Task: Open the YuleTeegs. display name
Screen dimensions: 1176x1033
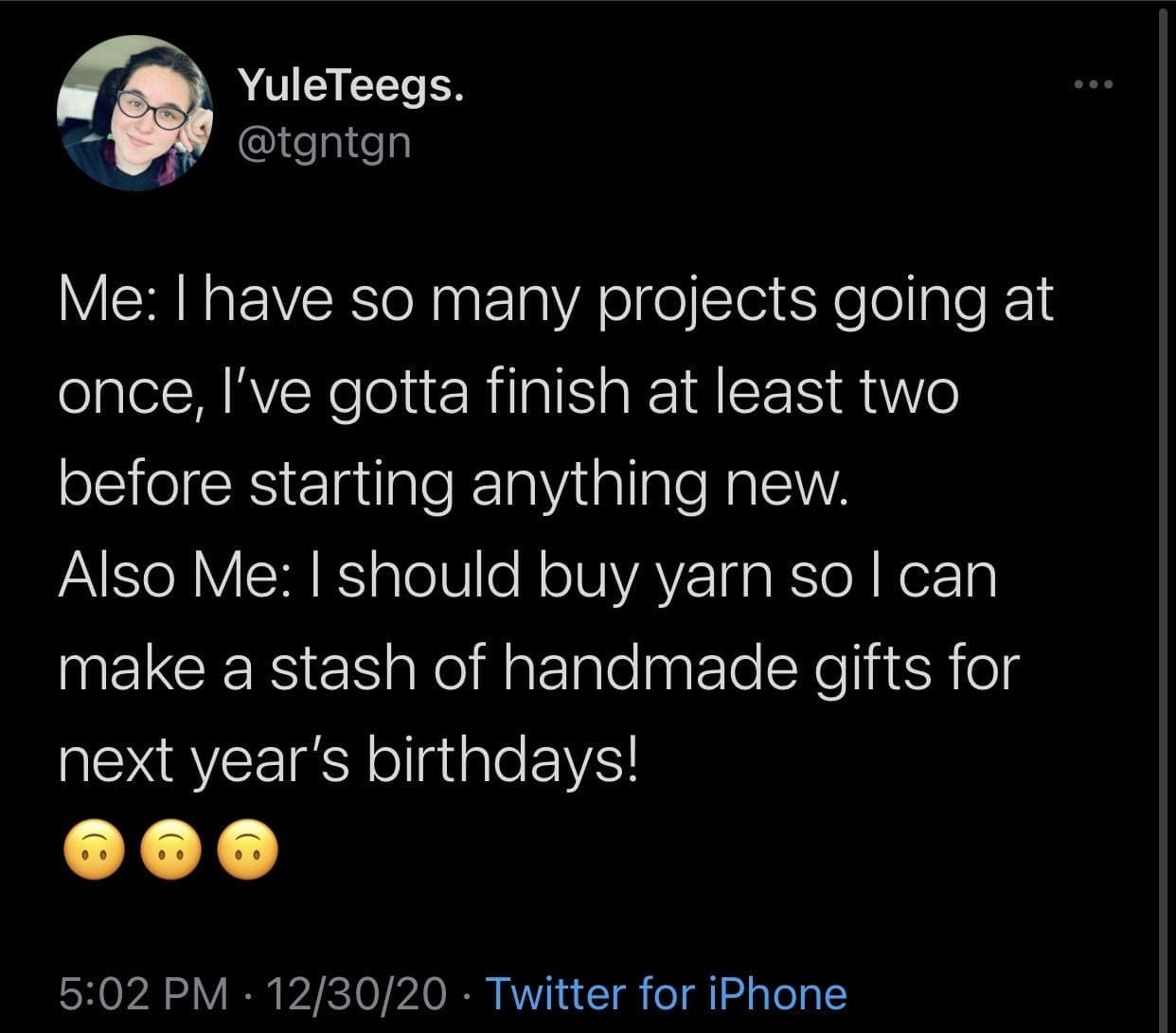Action: pyautogui.click(x=350, y=87)
